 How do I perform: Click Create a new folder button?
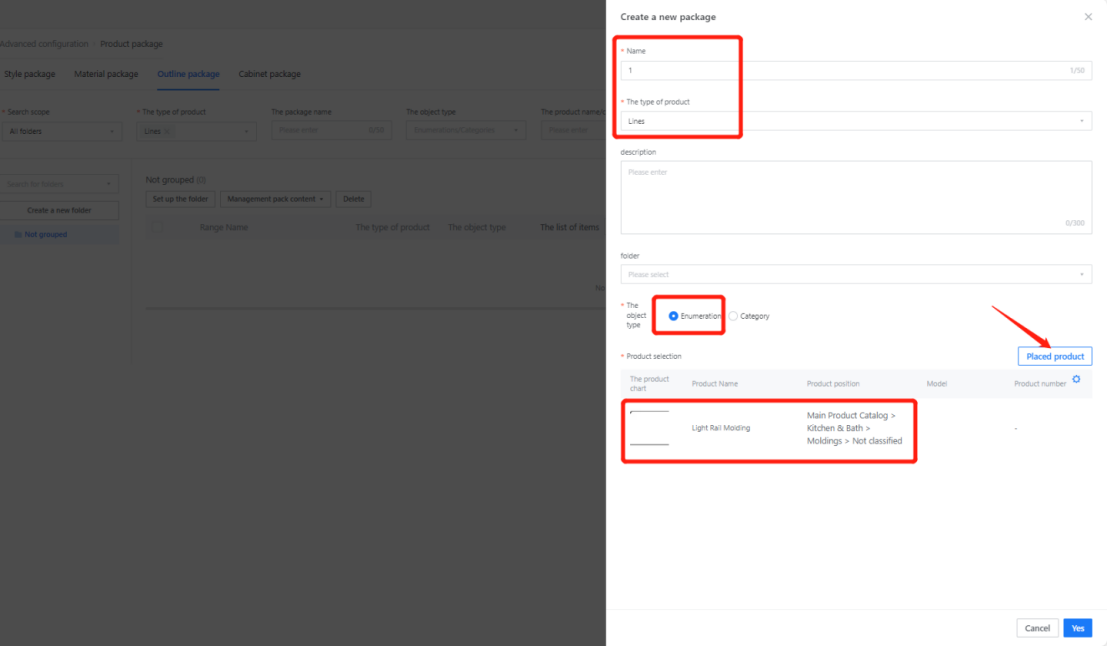59,210
